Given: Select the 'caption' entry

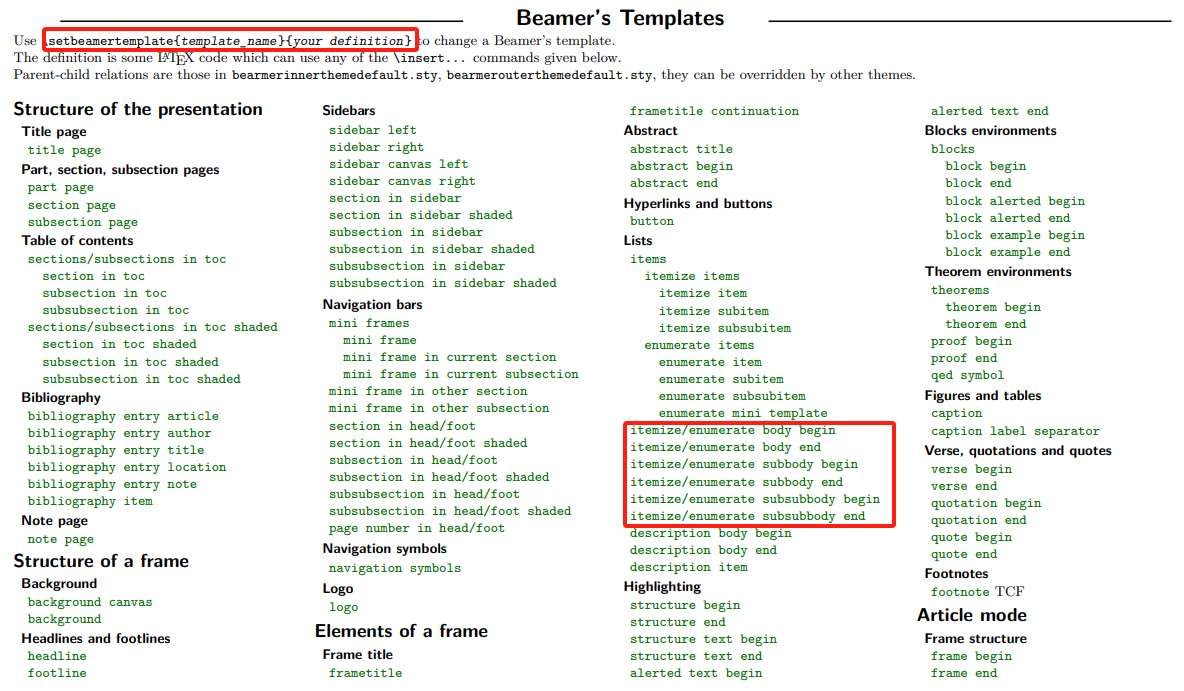Looking at the screenshot, I should tap(956, 414).
